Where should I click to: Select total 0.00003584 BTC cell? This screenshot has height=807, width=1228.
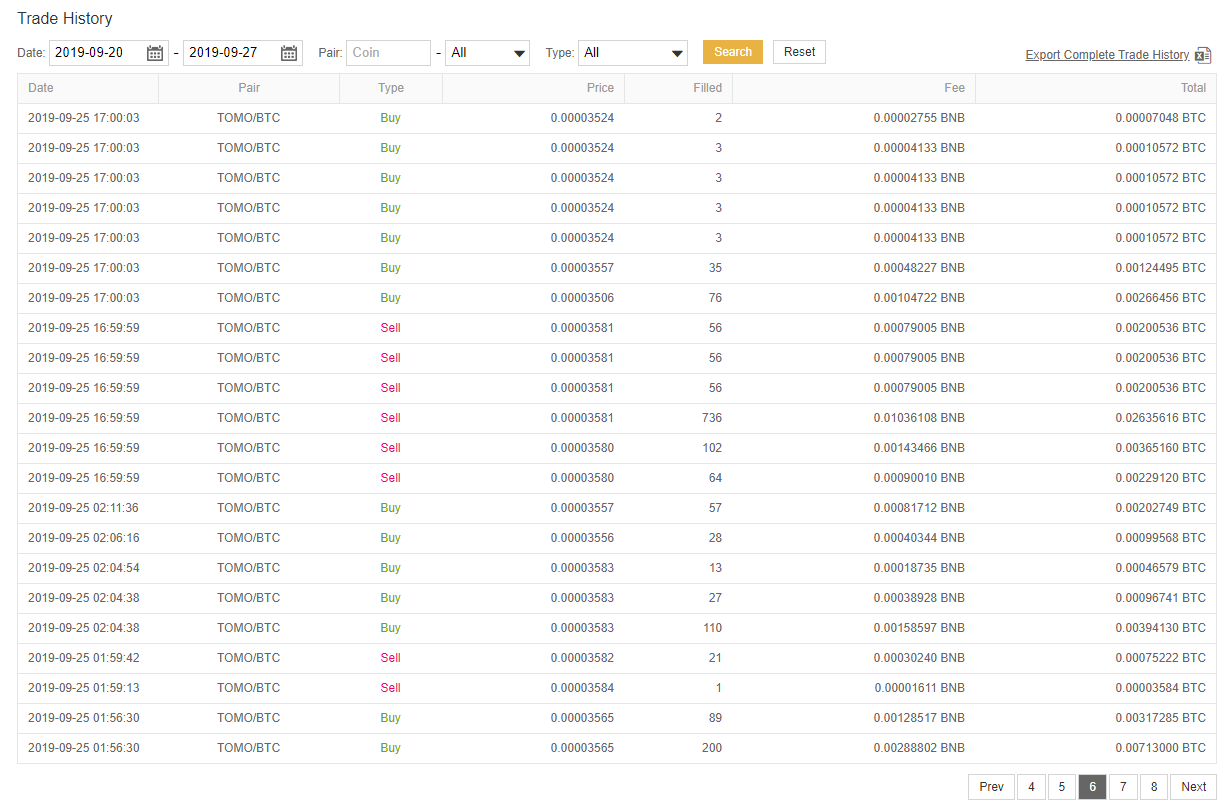[x=1160, y=688]
